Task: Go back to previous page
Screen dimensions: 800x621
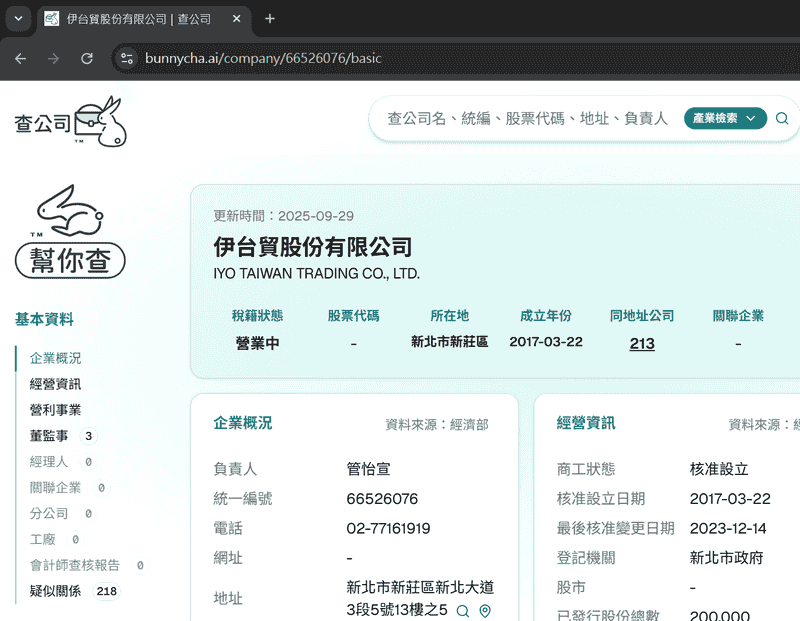Action: click(20, 59)
